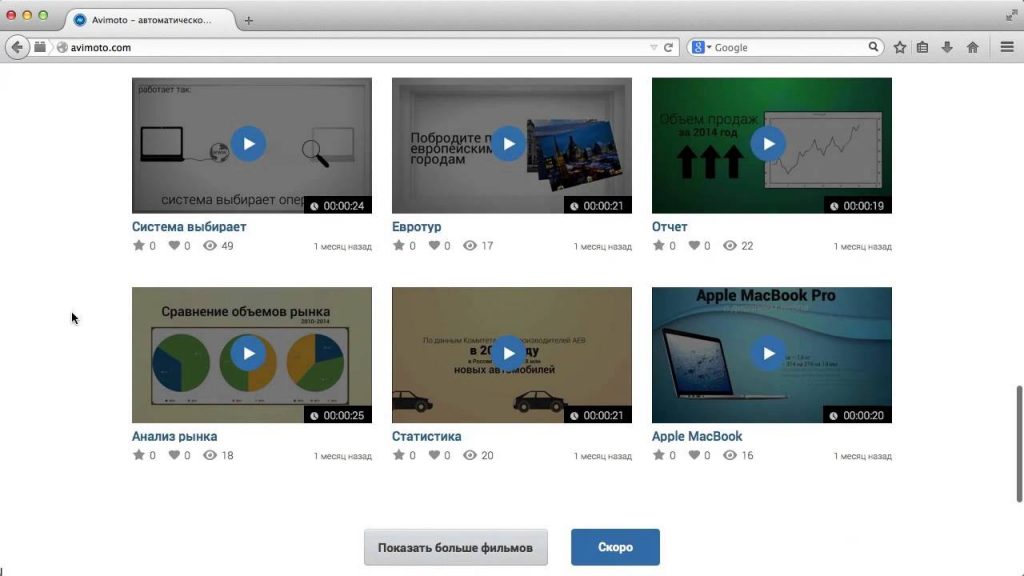Click the browser back arrow button
This screenshot has width=1024, height=576.
tap(17, 47)
